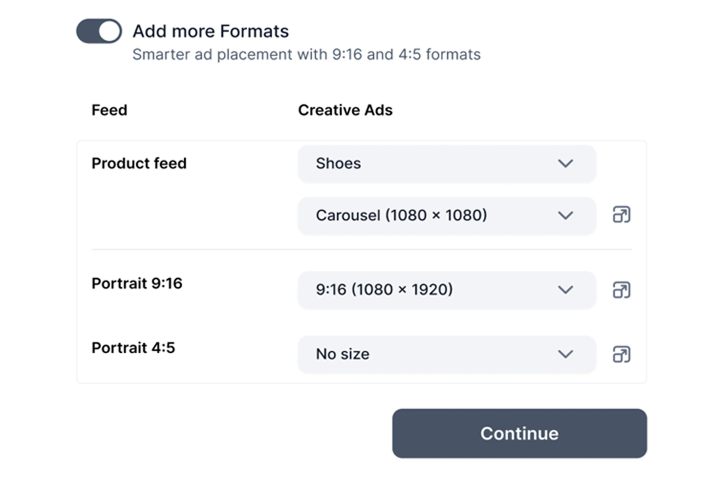The width and height of the screenshot is (720, 480).
Task: Click the 'Add more Formats' label text
Action: [x=210, y=32]
